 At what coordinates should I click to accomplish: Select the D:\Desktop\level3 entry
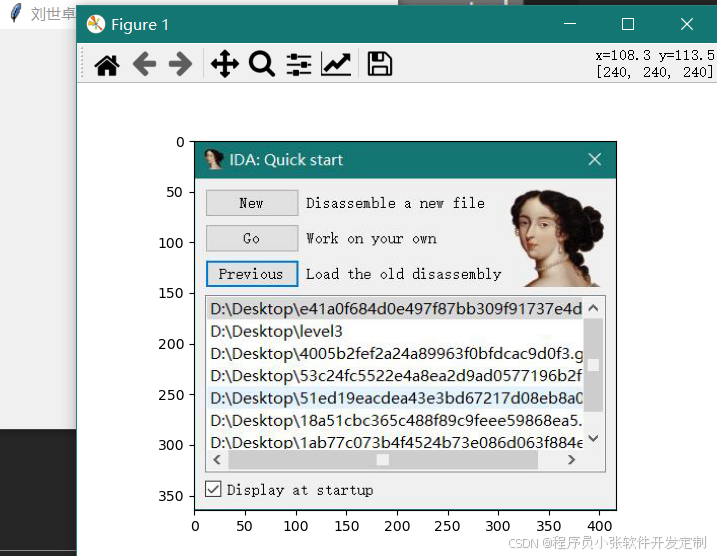pos(395,331)
